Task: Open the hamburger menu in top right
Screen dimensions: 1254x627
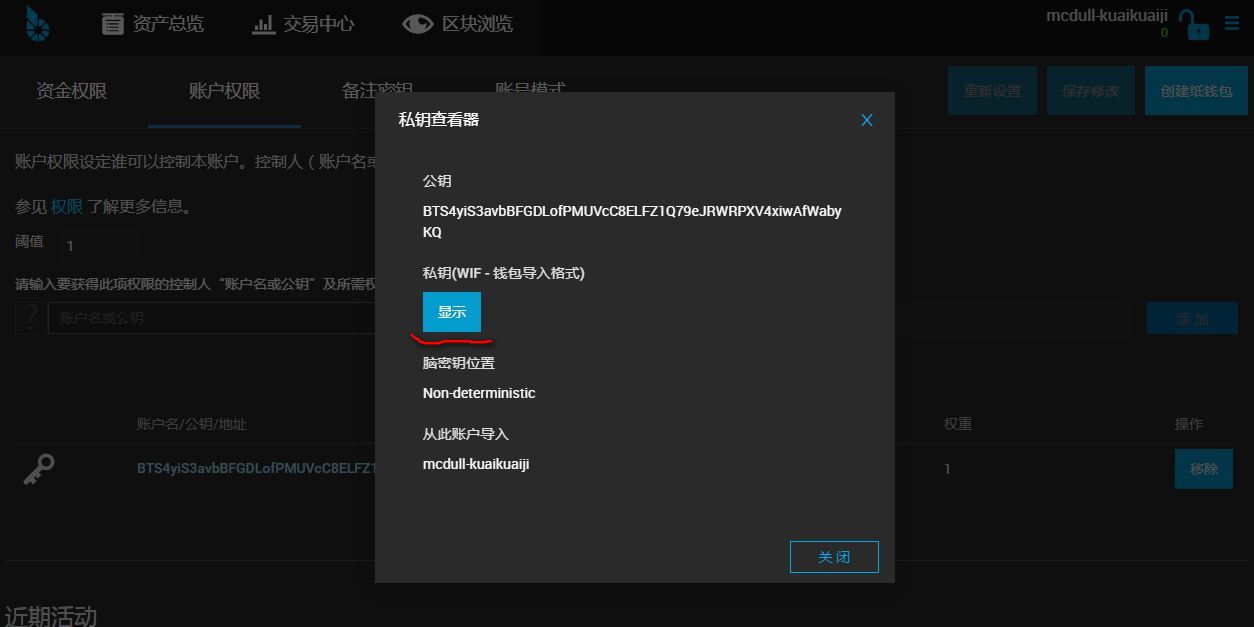Action: [x=1233, y=21]
